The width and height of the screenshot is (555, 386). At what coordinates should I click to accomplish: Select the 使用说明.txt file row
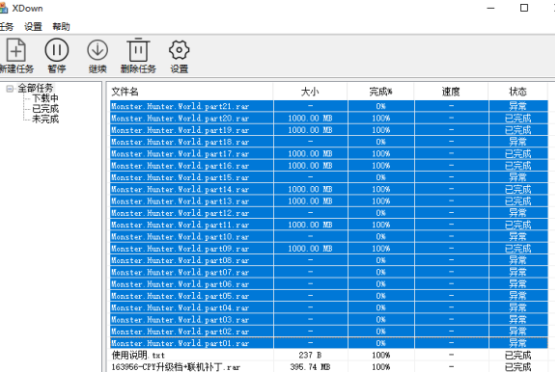point(329,355)
